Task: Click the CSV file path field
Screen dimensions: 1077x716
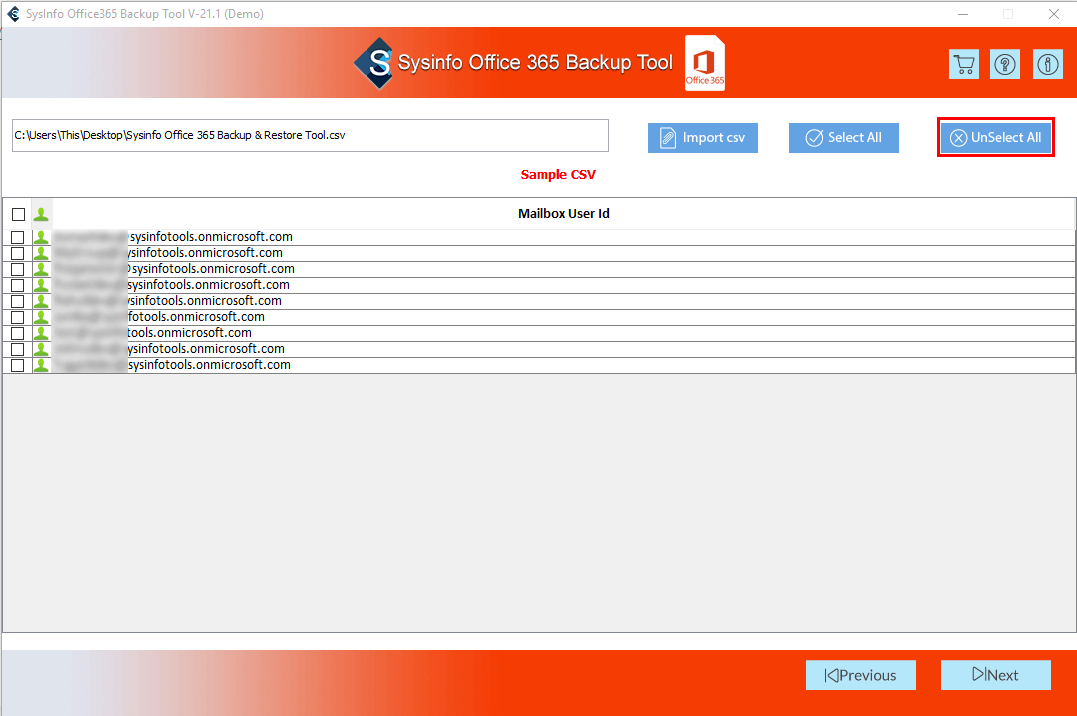Action: point(310,135)
